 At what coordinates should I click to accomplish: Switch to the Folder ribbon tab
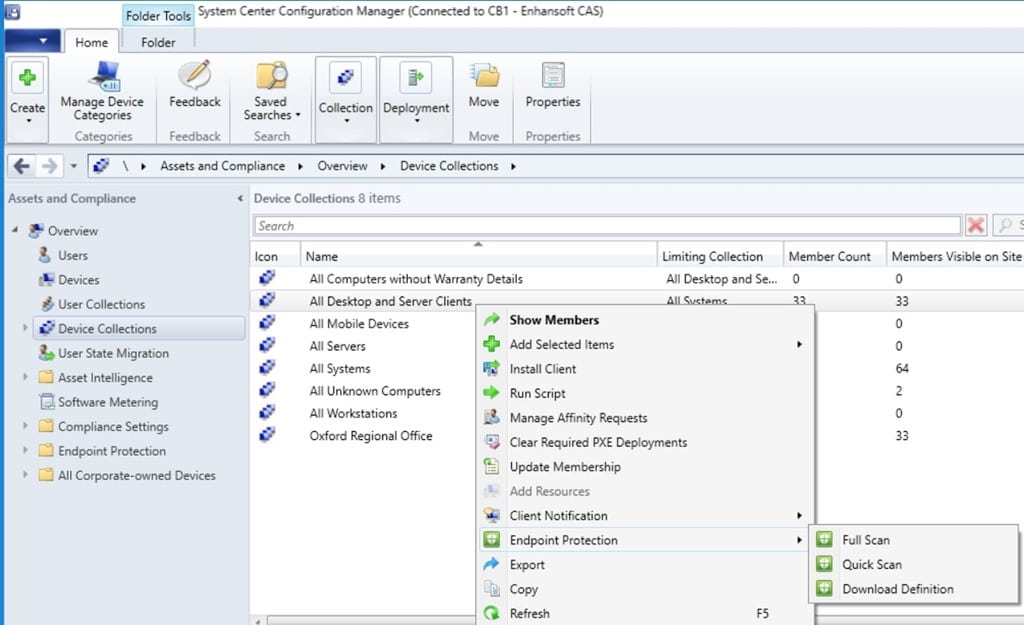(158, 42)
